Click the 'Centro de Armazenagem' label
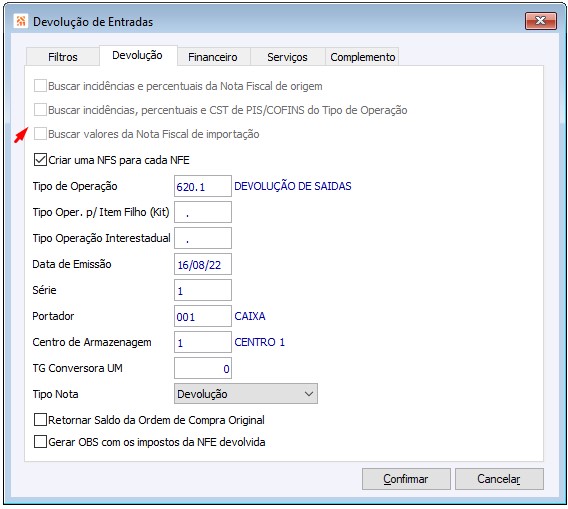The height and width of the screenshot is (509, 568). click(92, 342)
